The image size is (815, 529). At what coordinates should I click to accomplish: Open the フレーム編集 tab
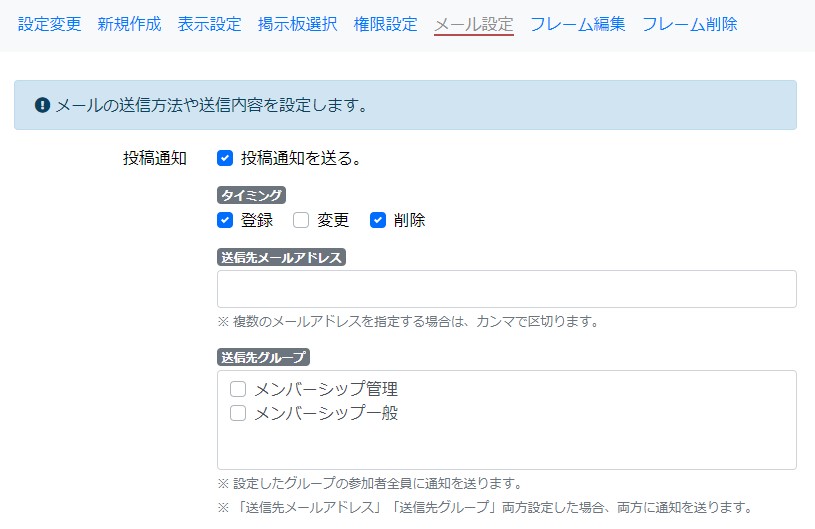[x=577, y=24]
